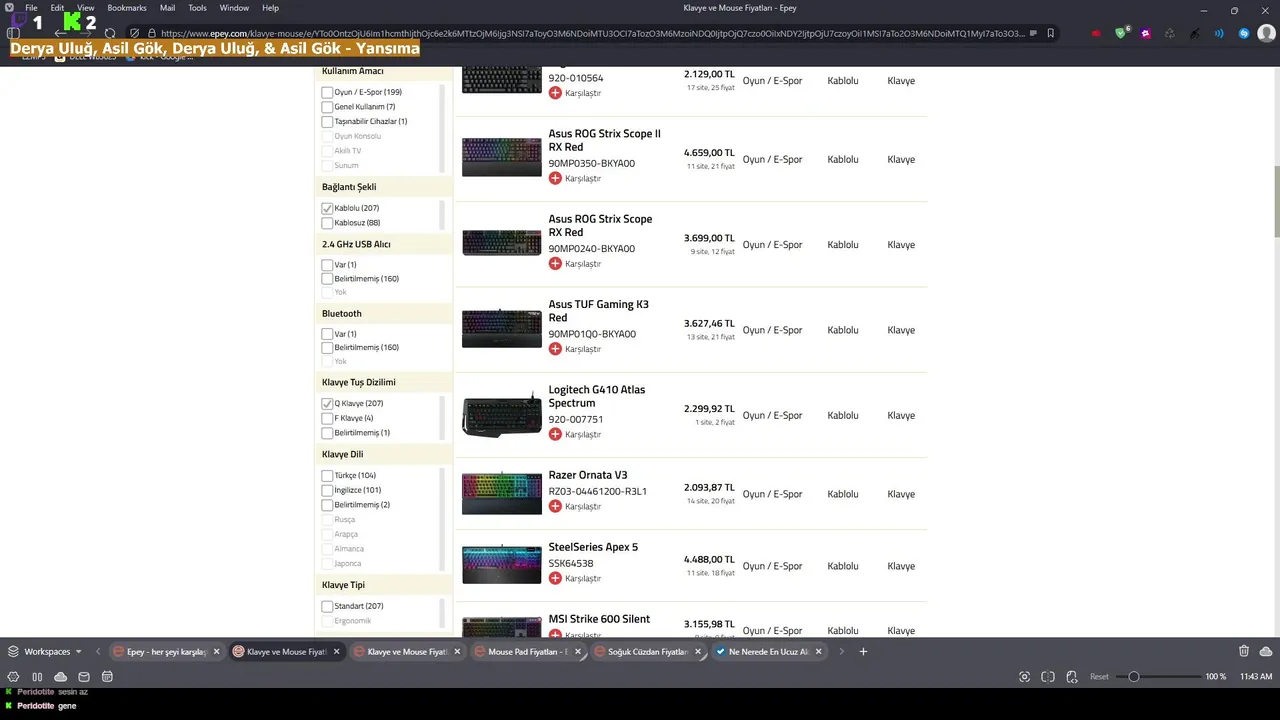Close Ne Nerede En Ucuz tab
This screenshot has width=1280, height=720.
click(x=819, y=652)
